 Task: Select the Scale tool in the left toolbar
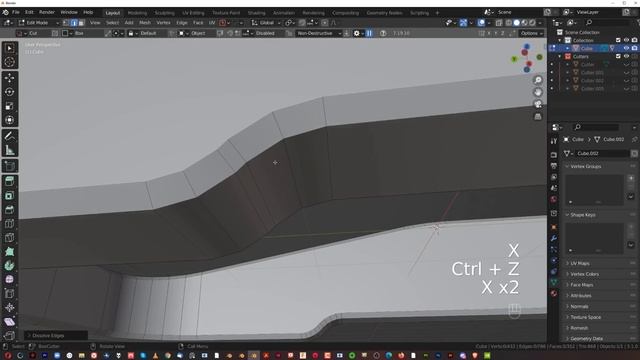point(9,106)
